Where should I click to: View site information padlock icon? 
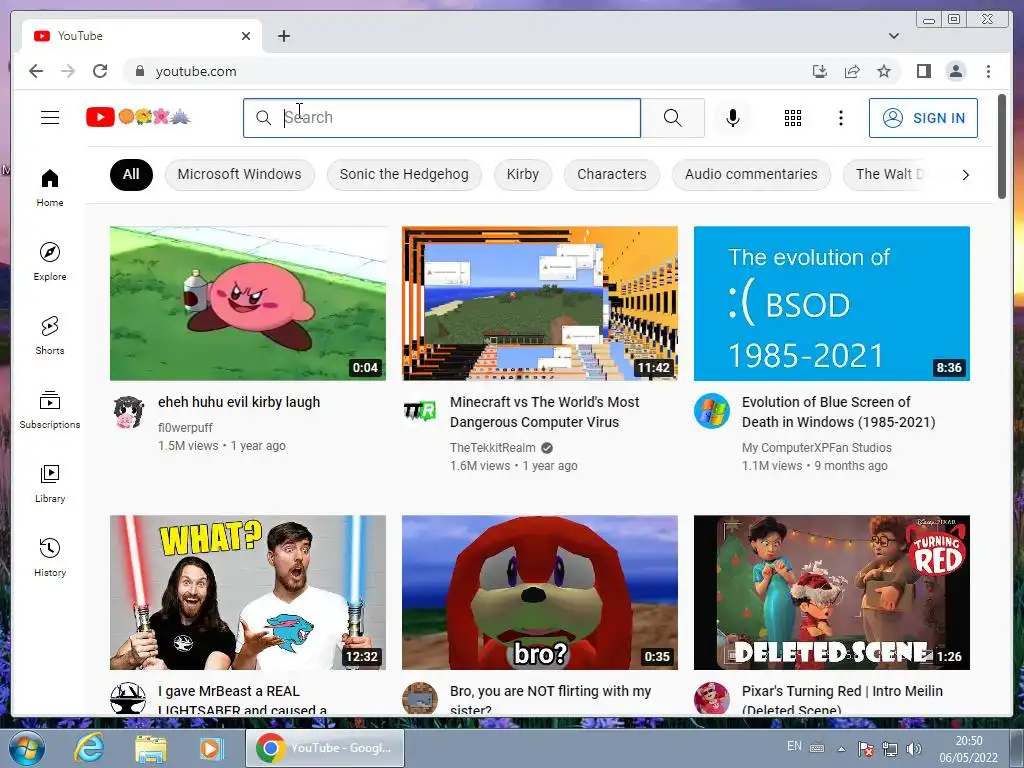pos(139,71)
